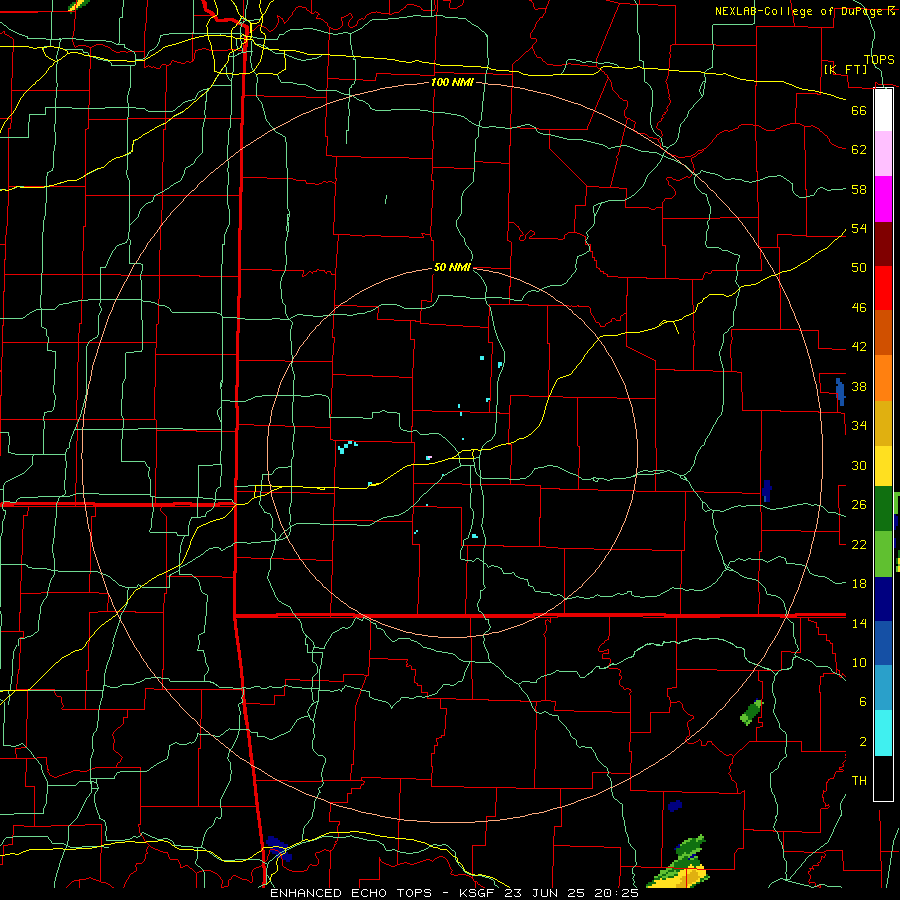Click the light pink legend swatch
The height and width of the screenshot is (900, 900).
tap(883, 154)
